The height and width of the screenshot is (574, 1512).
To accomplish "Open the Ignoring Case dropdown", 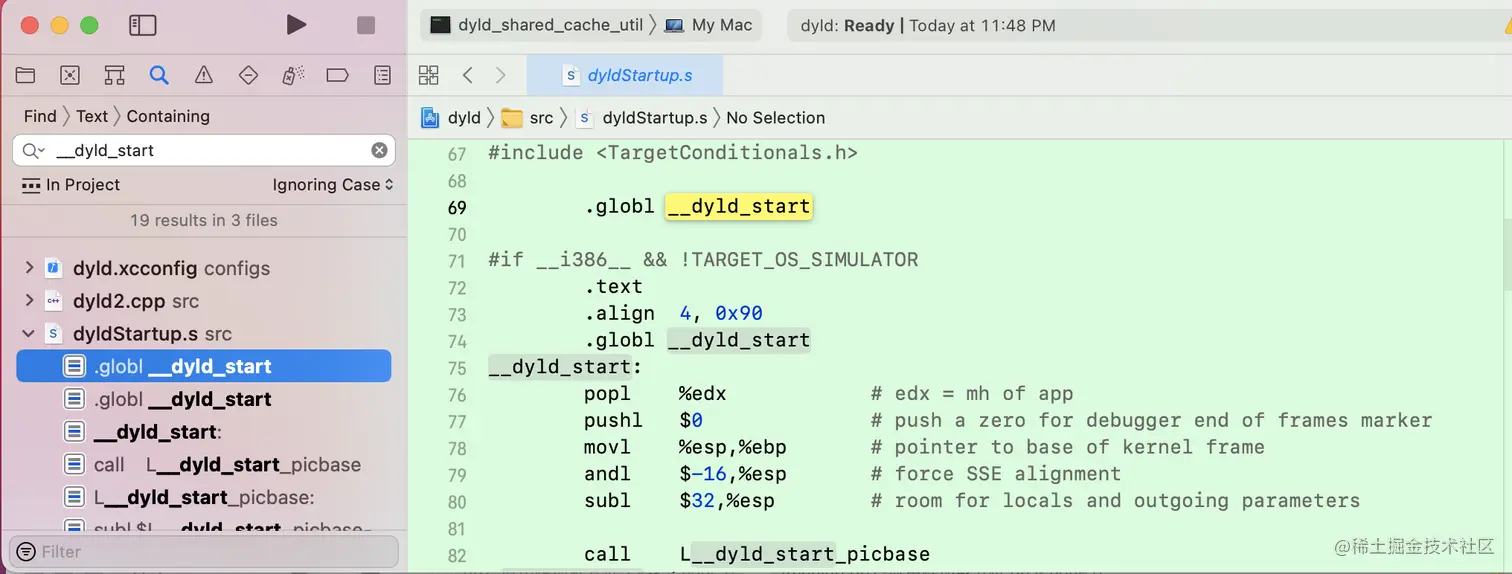I will (333, 185).
